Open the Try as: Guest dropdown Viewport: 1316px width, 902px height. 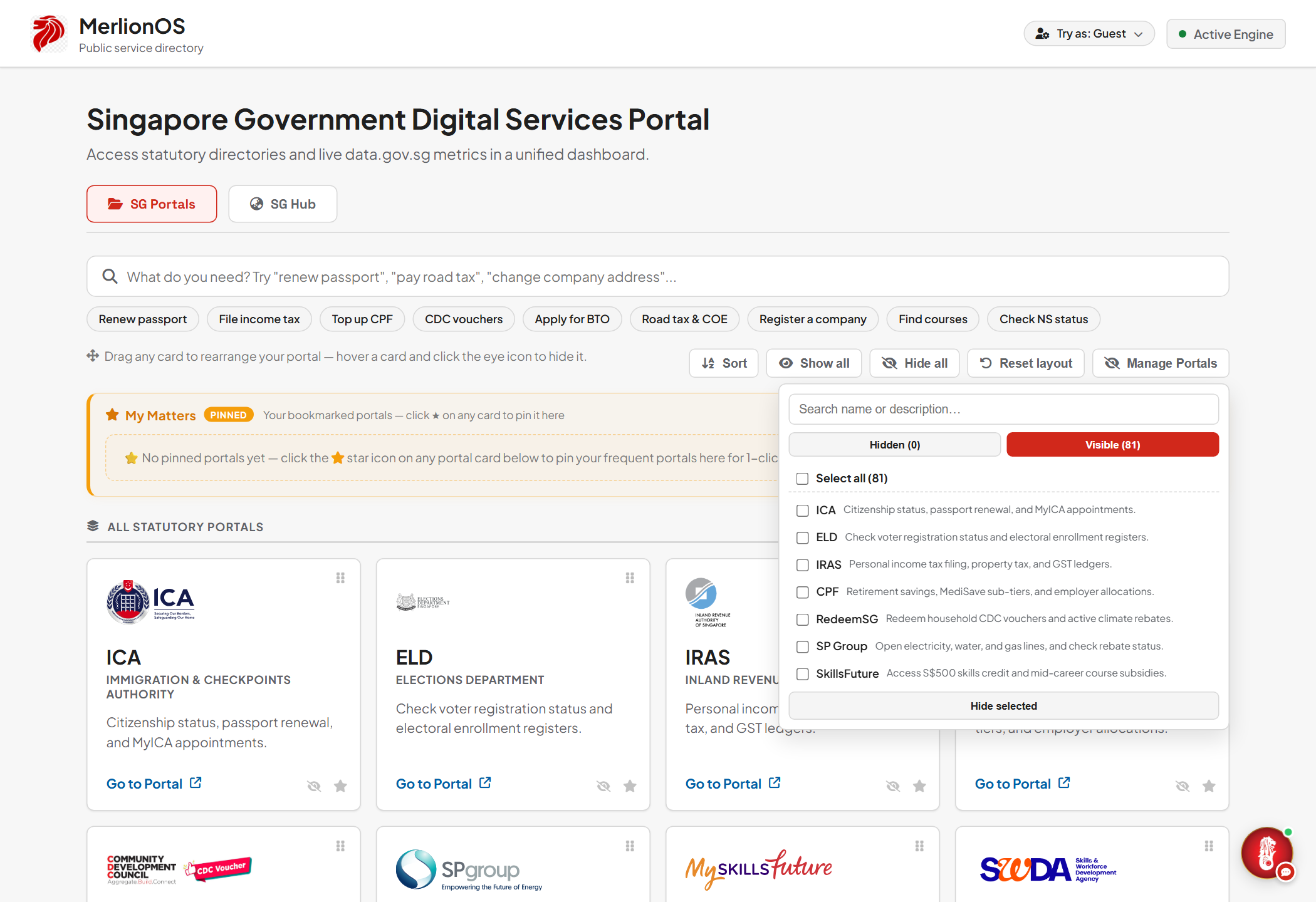[1089, 34]
